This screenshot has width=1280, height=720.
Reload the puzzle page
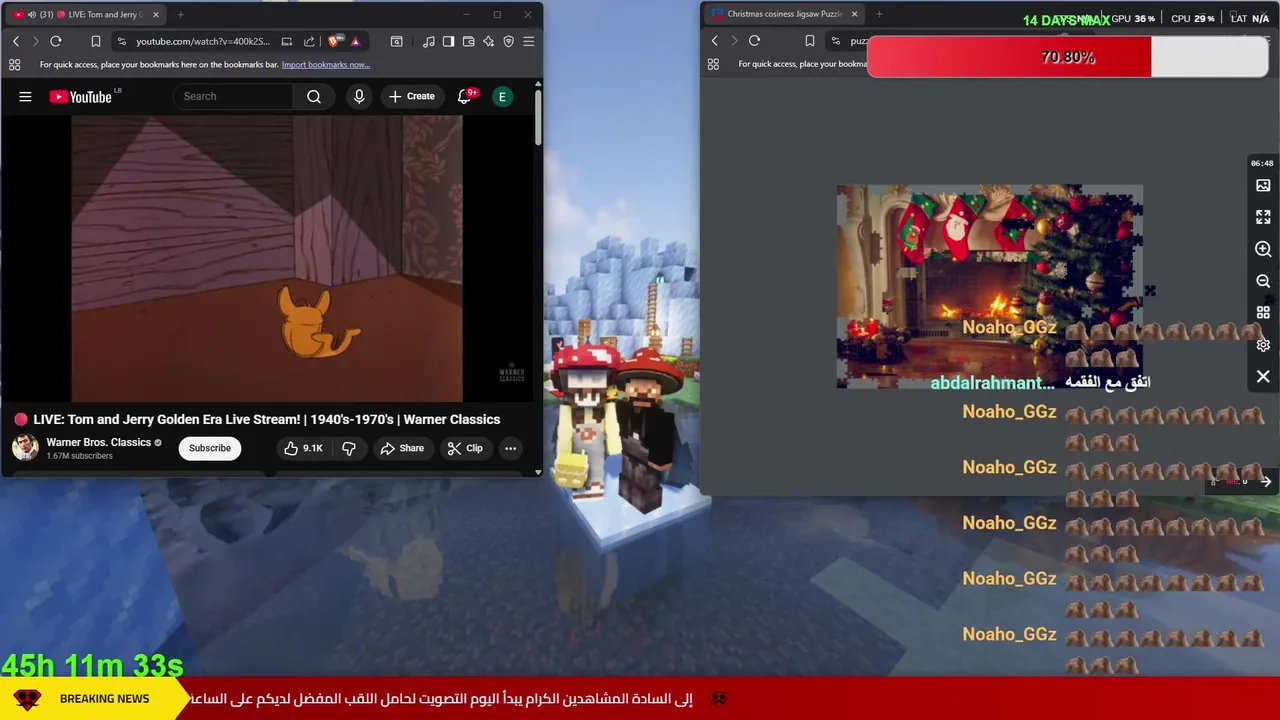tap(754, 41)
